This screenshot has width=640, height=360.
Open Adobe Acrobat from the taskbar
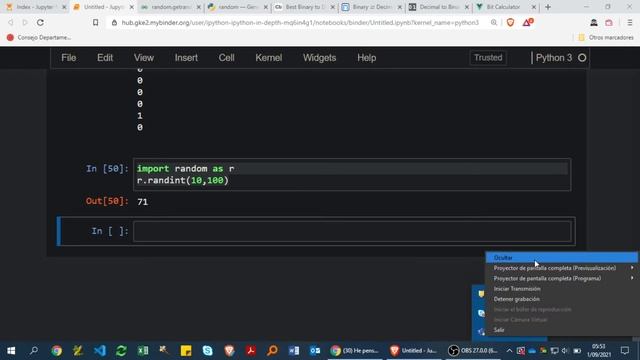click(251, 351)
